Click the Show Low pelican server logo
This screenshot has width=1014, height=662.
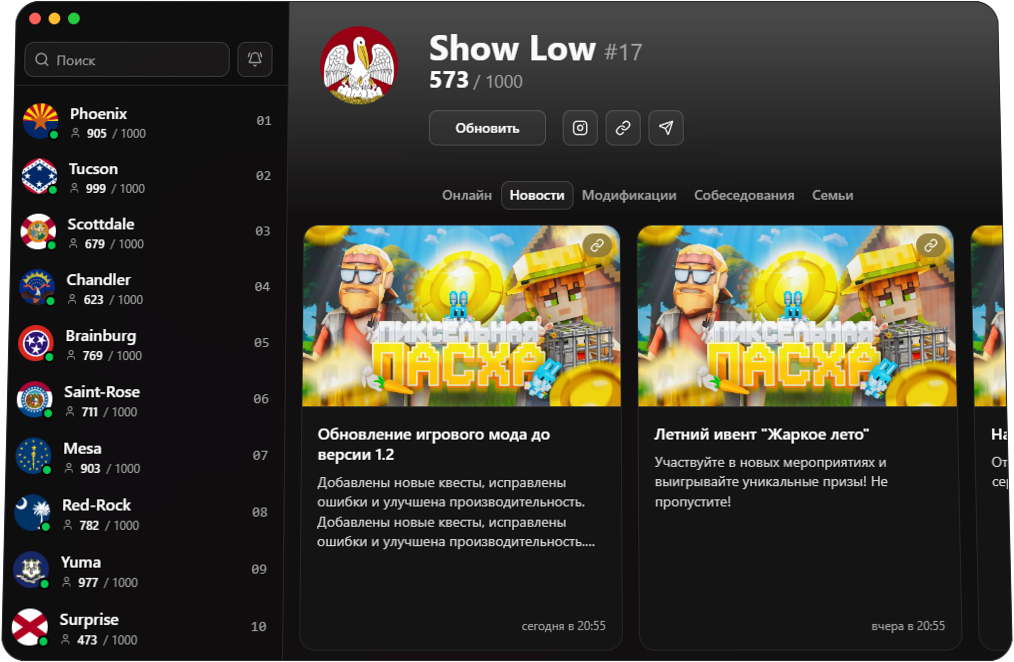pyautogui.click(x=359, y=65)
